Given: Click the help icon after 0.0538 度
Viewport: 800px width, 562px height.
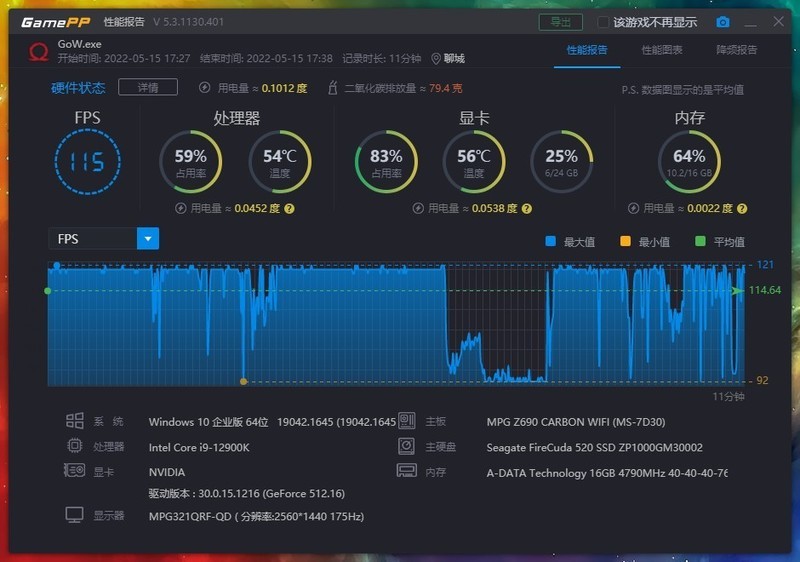Looking at the screenshot, I should click(527, 209).
